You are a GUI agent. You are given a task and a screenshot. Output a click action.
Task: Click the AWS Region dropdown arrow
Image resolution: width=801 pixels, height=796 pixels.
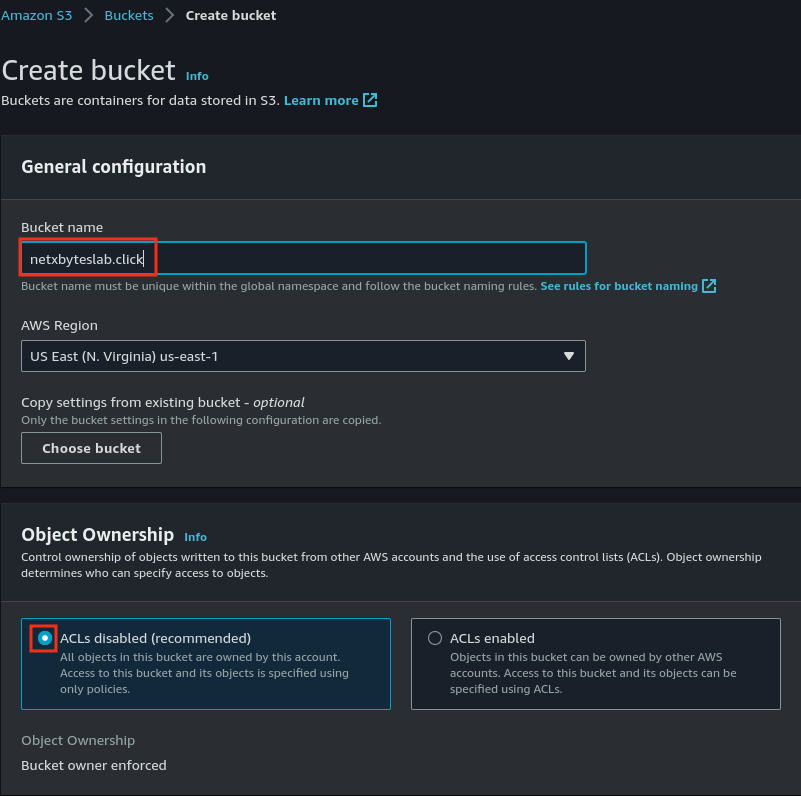[x=568, y=356]
